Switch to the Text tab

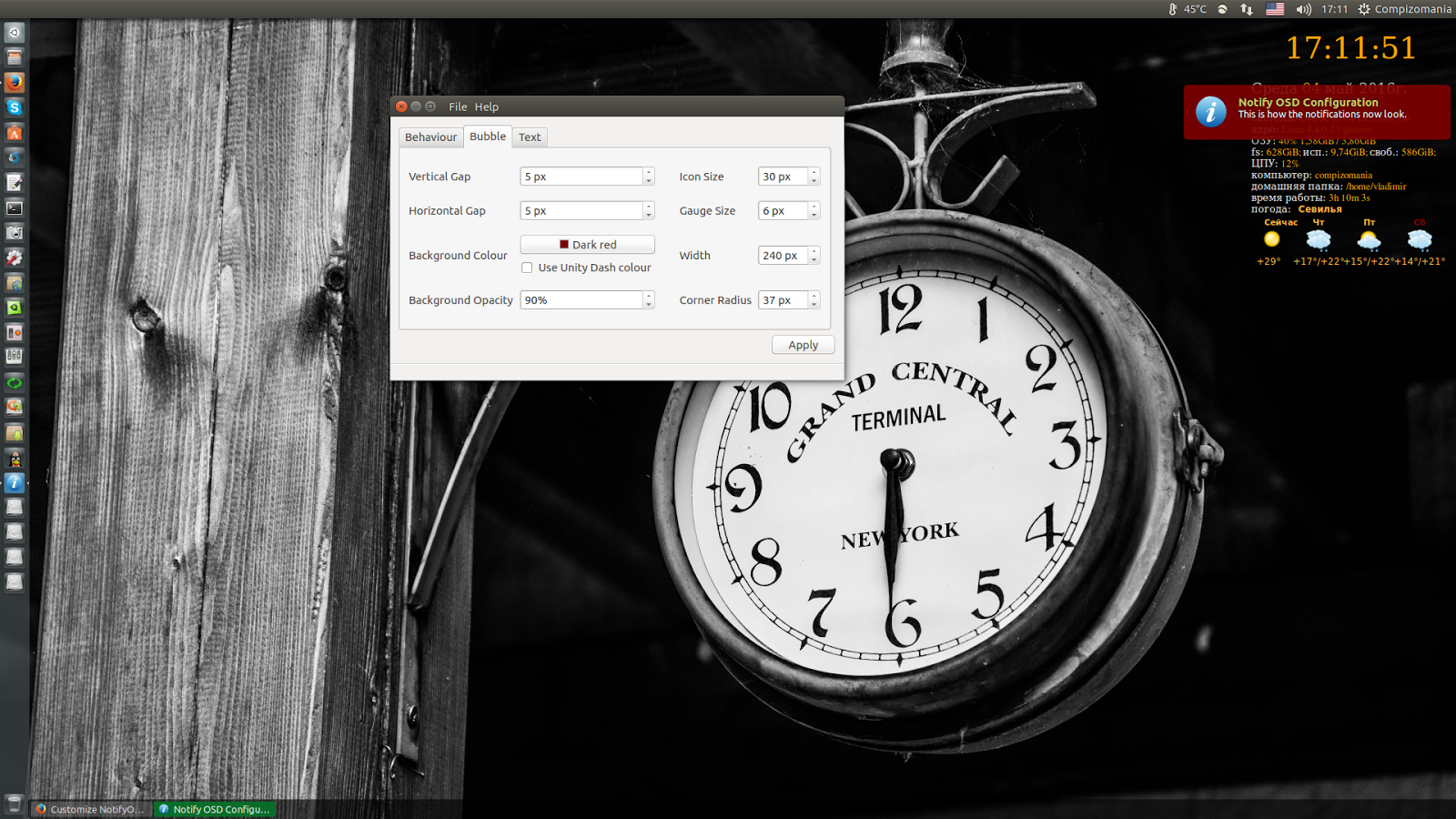530,137
